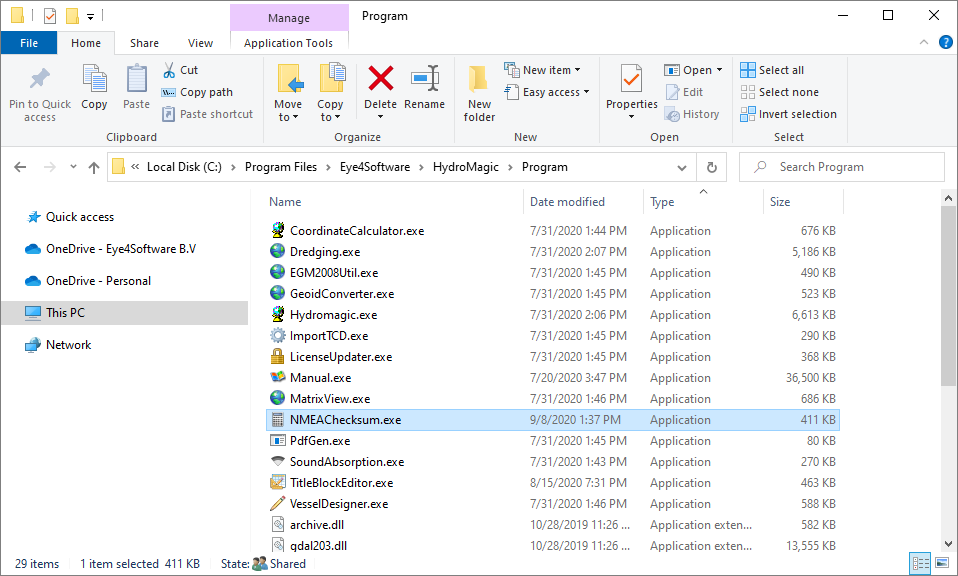Click the Paste clipboard icon

pyautogui.click(x=136, y=79)
